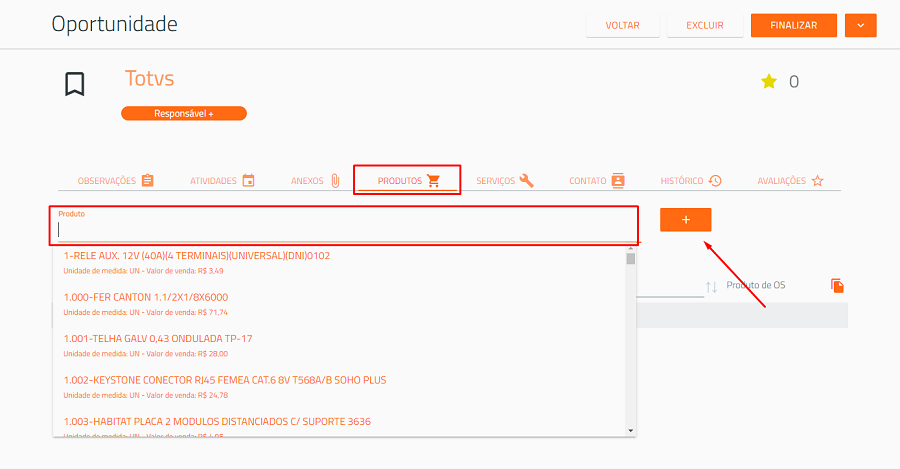Click the clipboard icon on Observações tab
The image size is (900, 469).
(x=148, y=180)
